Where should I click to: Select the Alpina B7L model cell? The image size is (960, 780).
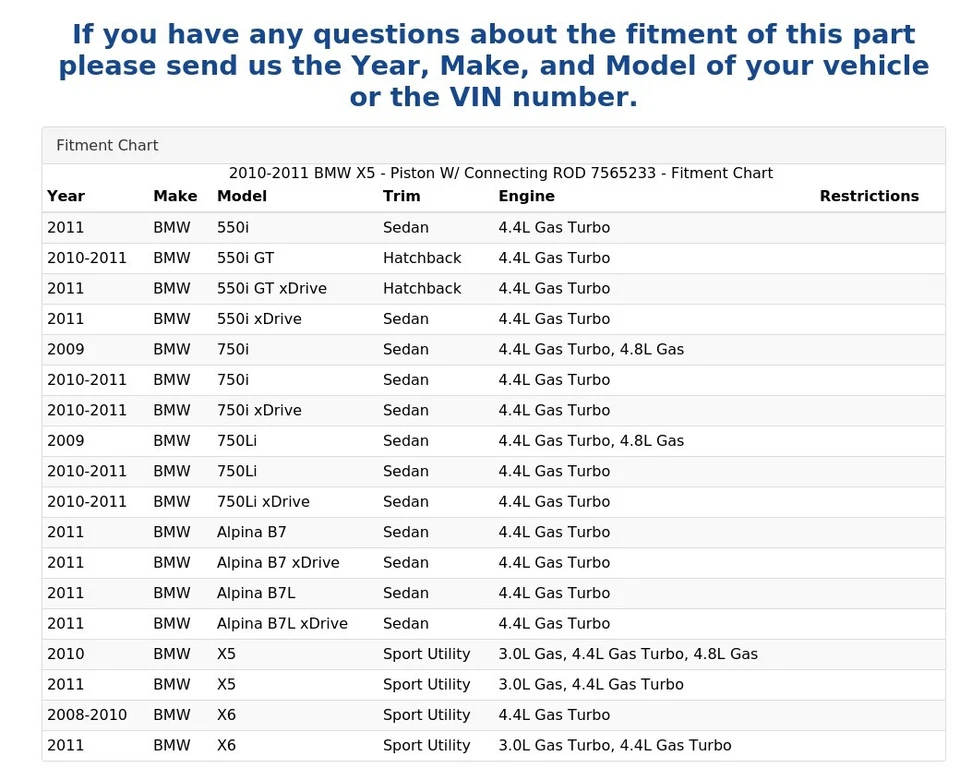(x=256, y=594)
